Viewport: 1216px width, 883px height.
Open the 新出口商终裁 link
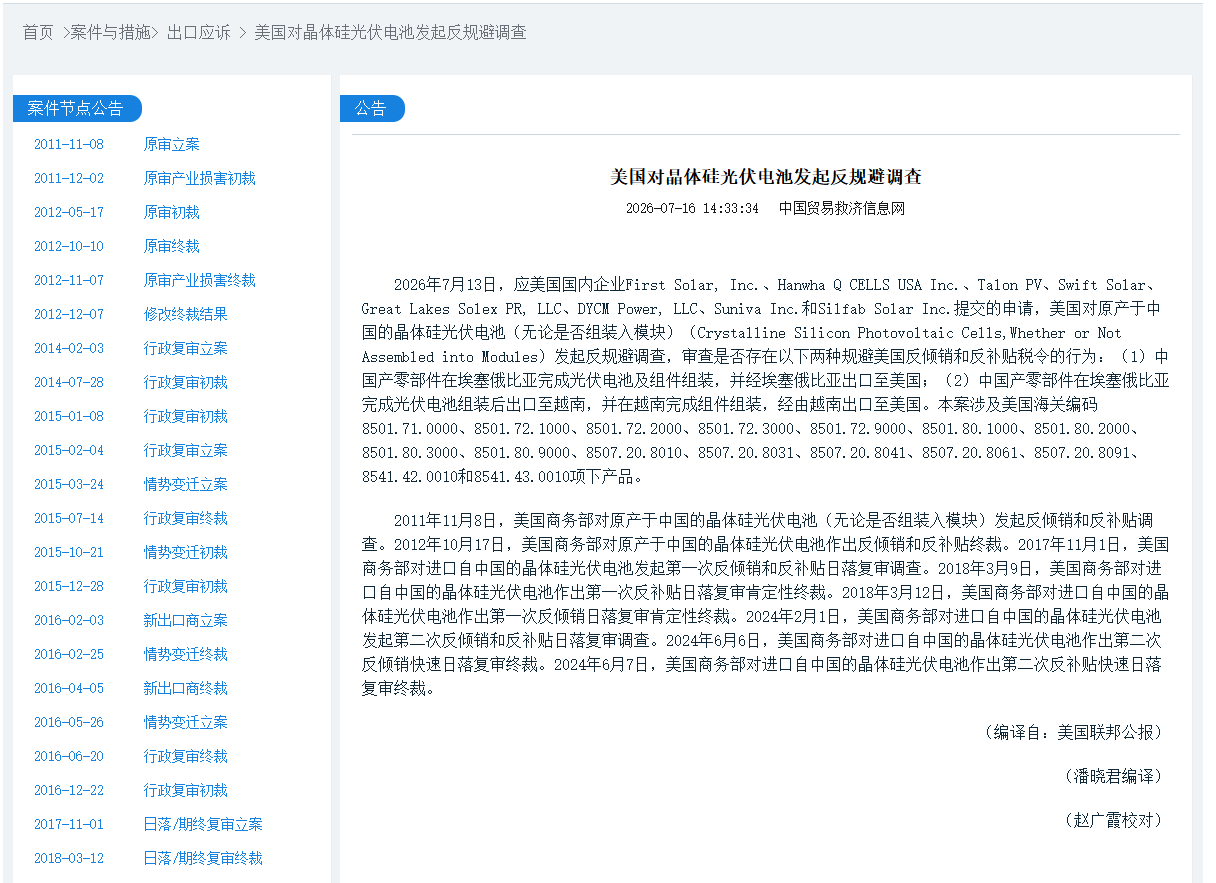tap(186, 688)
